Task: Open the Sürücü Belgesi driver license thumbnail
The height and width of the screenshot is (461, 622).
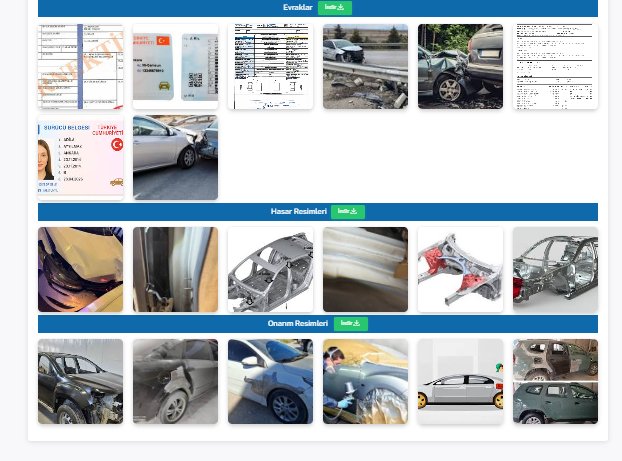Action: pos(81,158)
